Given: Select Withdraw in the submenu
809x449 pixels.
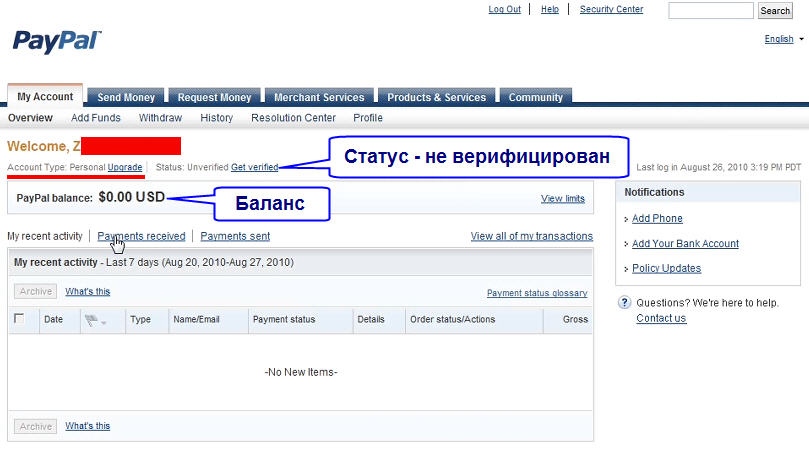Looking at the screenshot, I should [x=160, y=118].
